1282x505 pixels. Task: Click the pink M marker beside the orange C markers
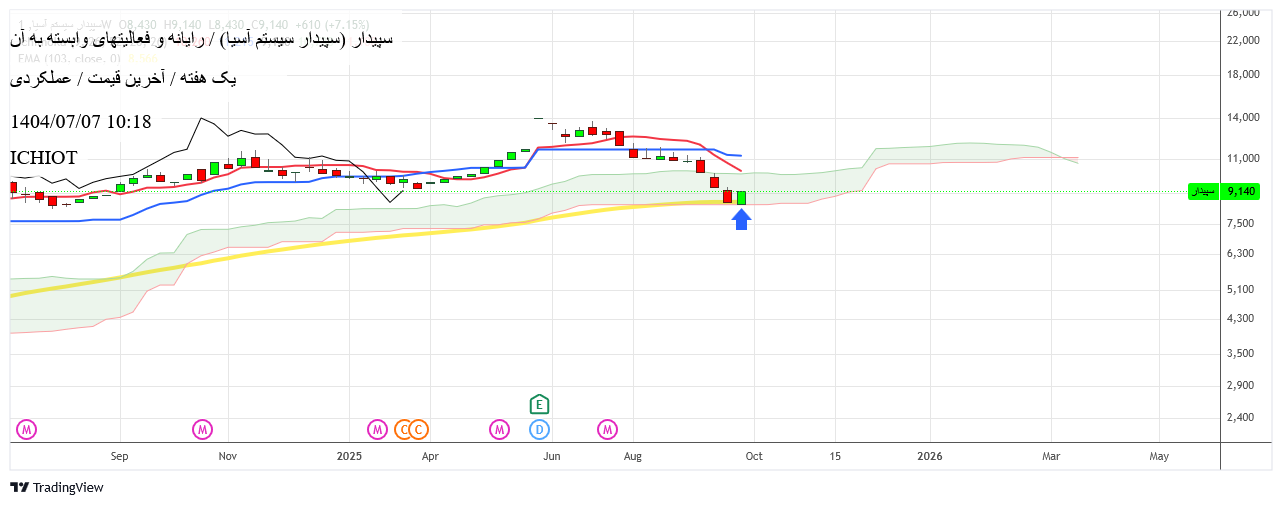[x=377, y=430]
